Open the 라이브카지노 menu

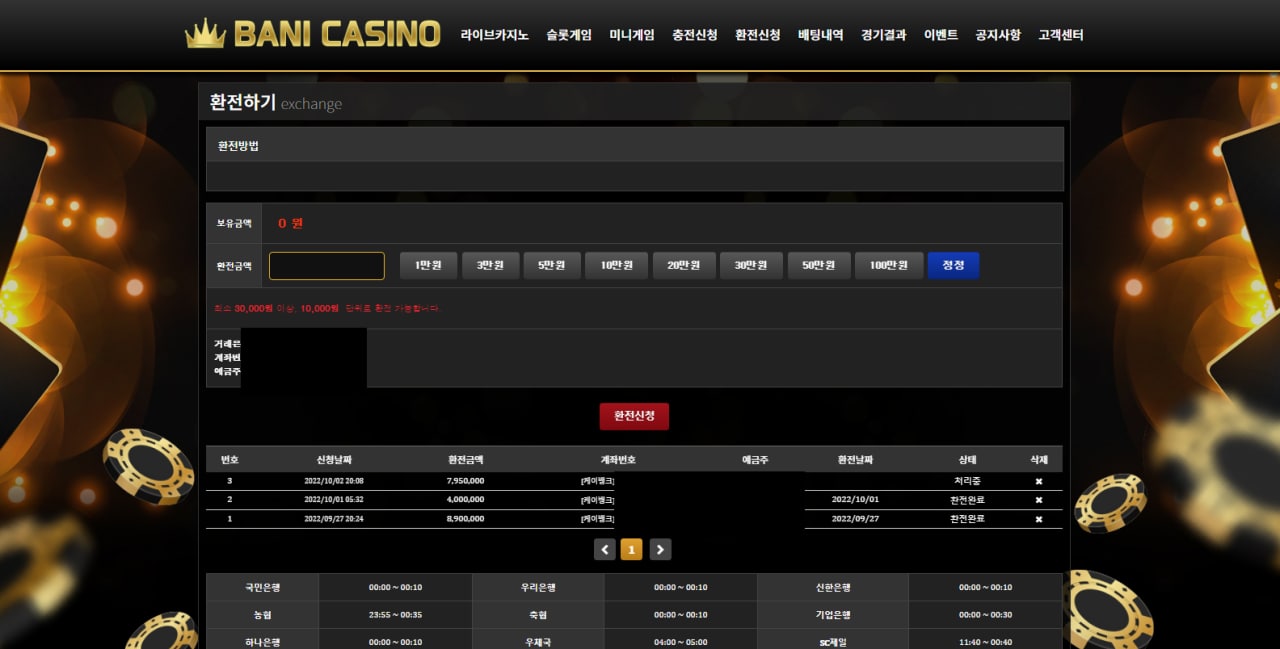[494, 35]
